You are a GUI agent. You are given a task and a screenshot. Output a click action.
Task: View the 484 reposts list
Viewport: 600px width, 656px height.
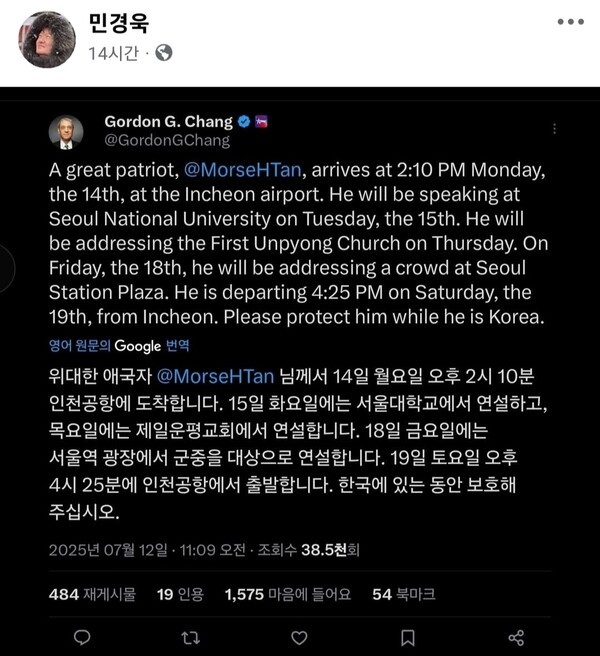94,594
